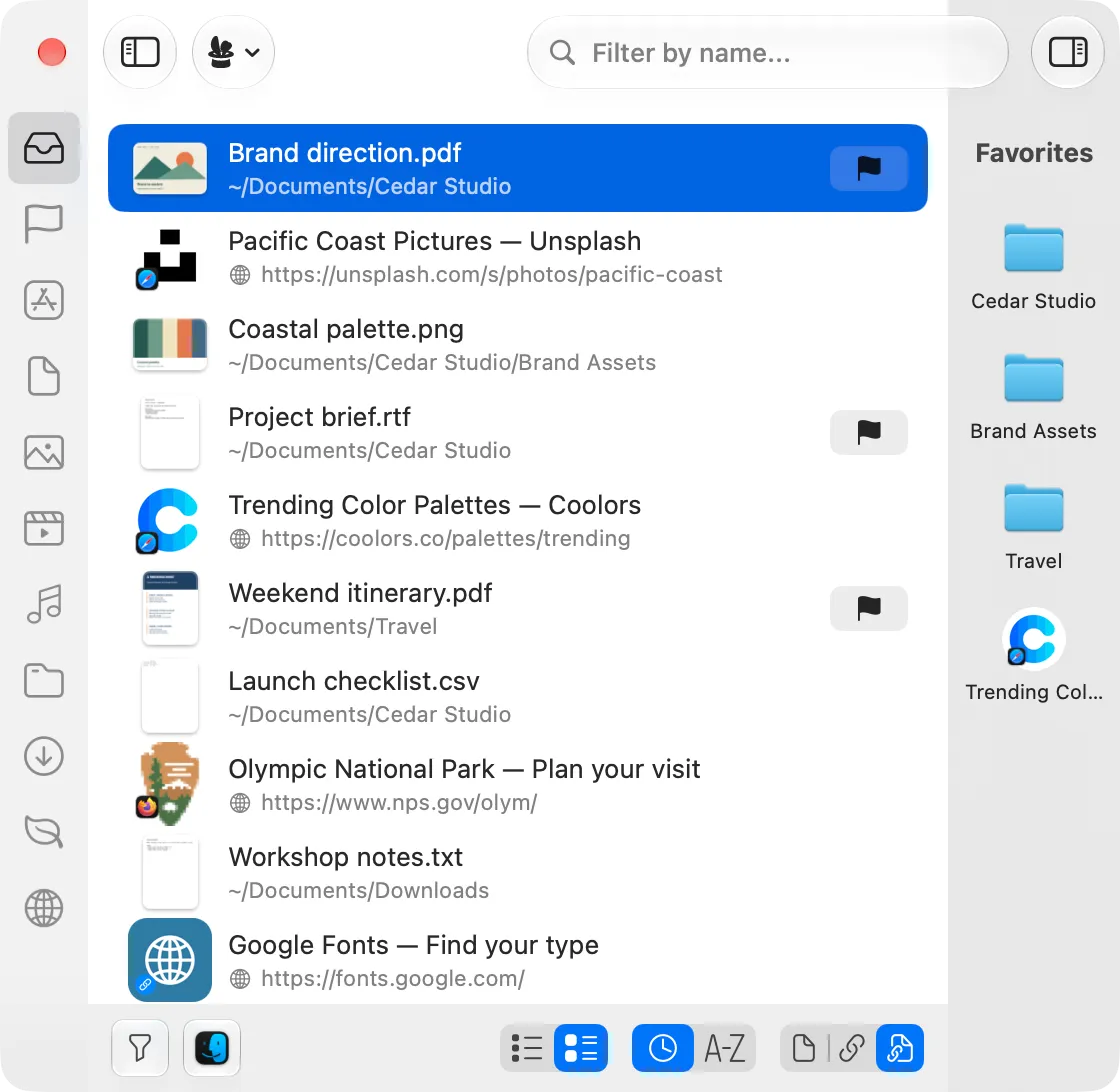1120x1092 pixels.
Task: Click the unsplash.com pacific-coast URL
Action: 491,275
